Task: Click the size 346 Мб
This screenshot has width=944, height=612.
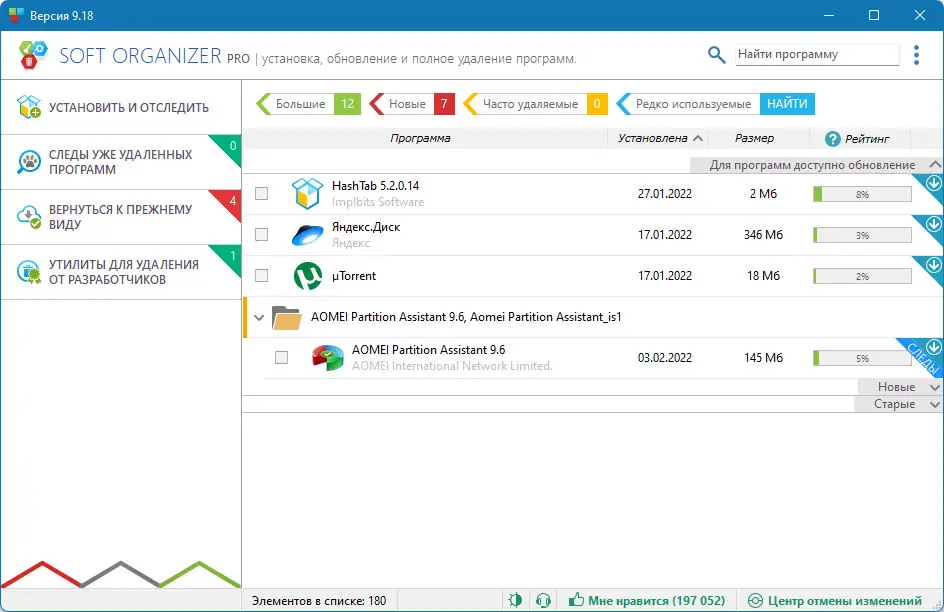Action: (763, 235)
